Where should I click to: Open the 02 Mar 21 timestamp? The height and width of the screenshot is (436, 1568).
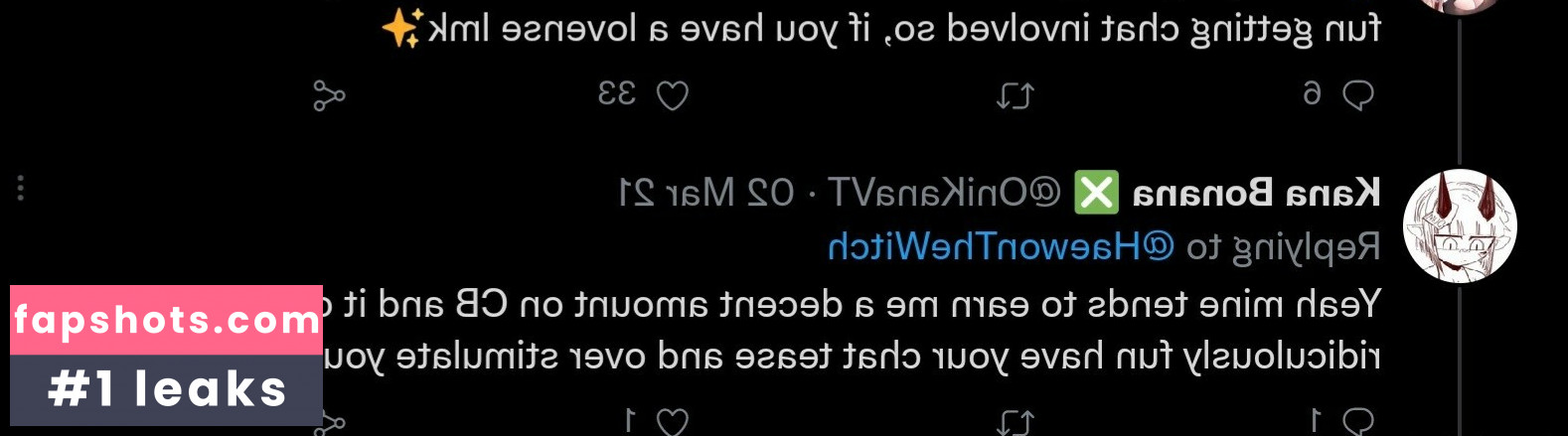(x=706, y=193)
